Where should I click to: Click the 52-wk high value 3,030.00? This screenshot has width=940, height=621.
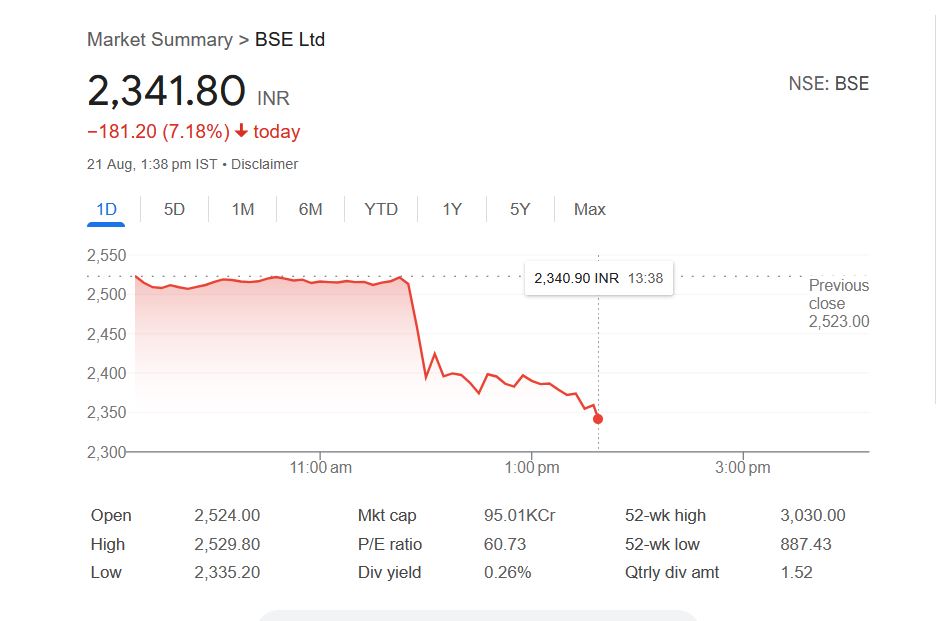click(812, 516)
